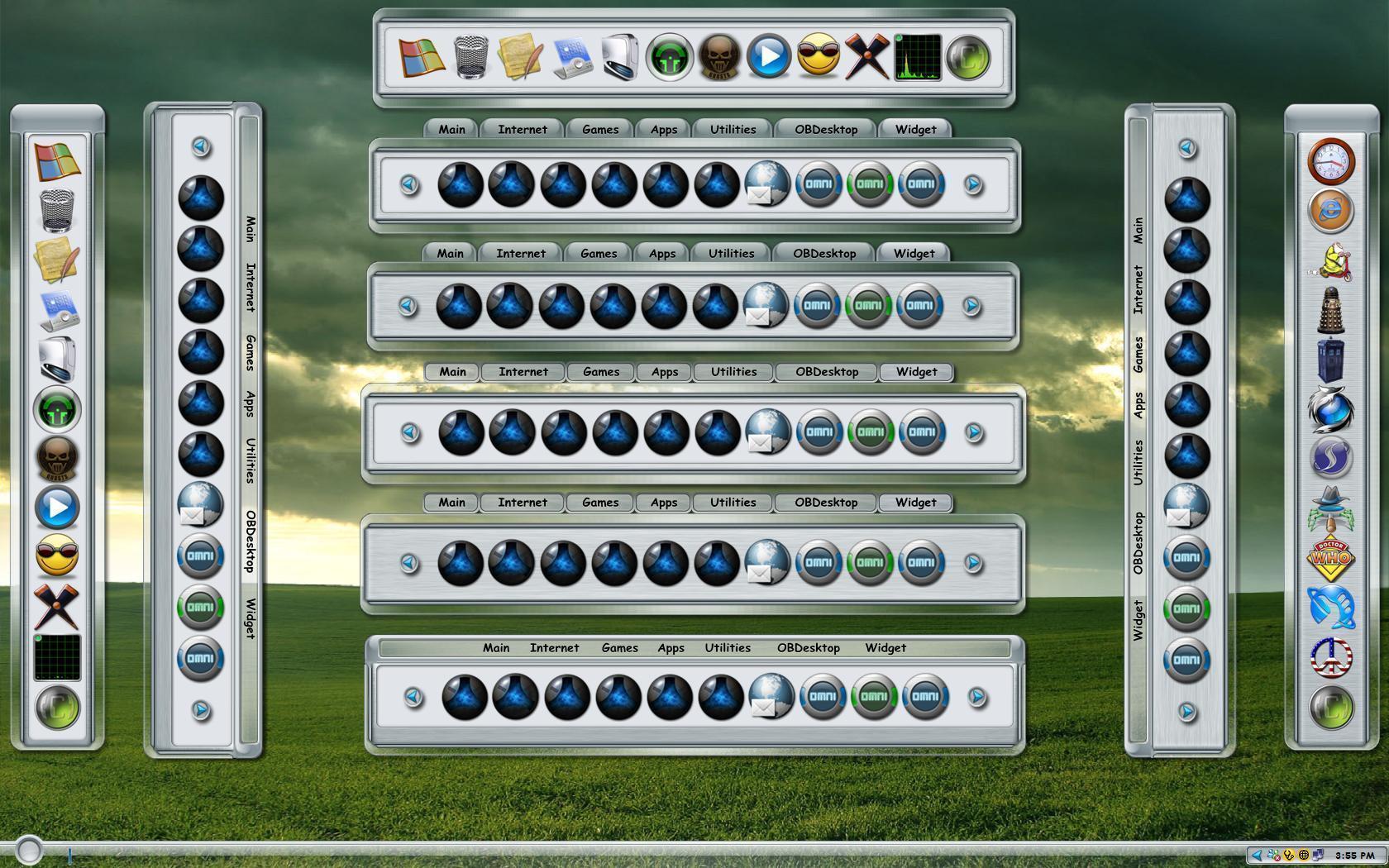
Task: Click the 3:55 PM taskbar clock
Action: (1354, 856)
